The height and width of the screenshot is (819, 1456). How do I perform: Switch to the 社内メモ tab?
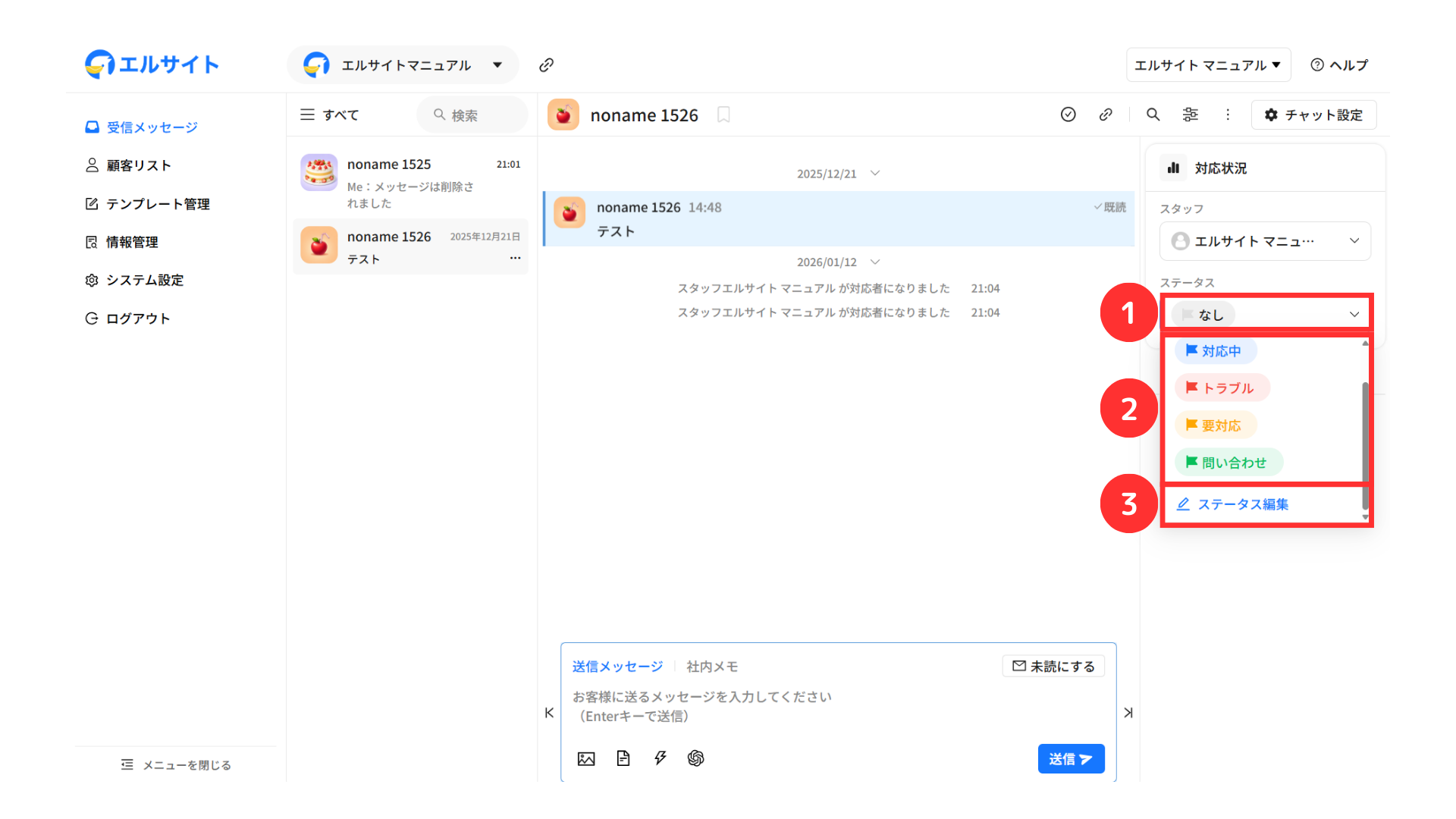(712, 667)
